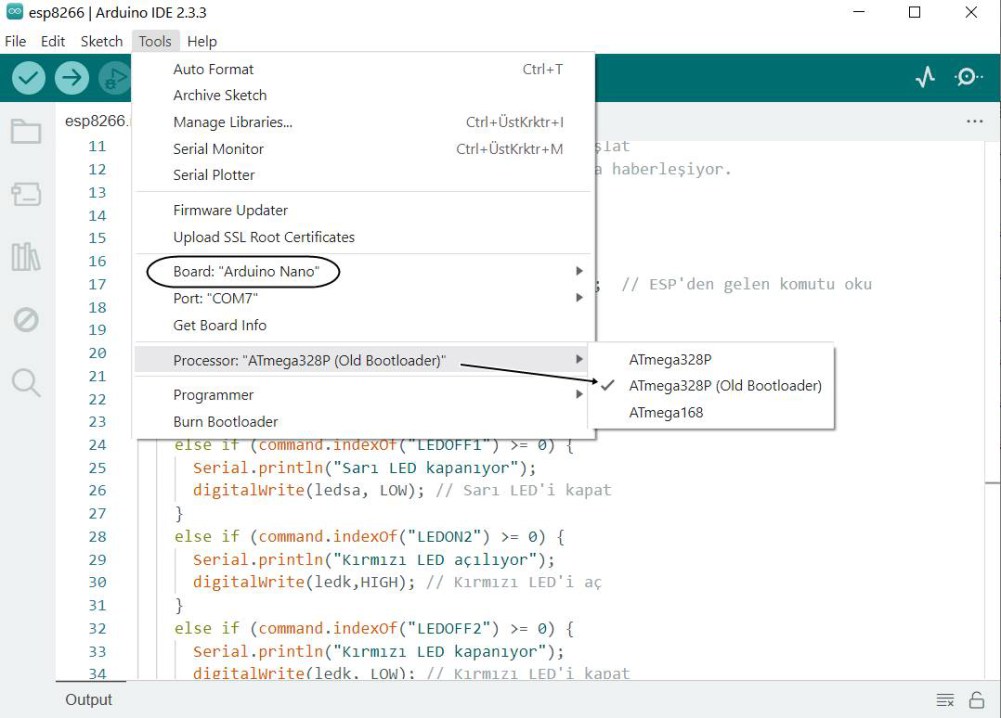Click Burn Bootloader menu entry
The width and height of the screenshot is (1001, 718).
tap(365, 422)
